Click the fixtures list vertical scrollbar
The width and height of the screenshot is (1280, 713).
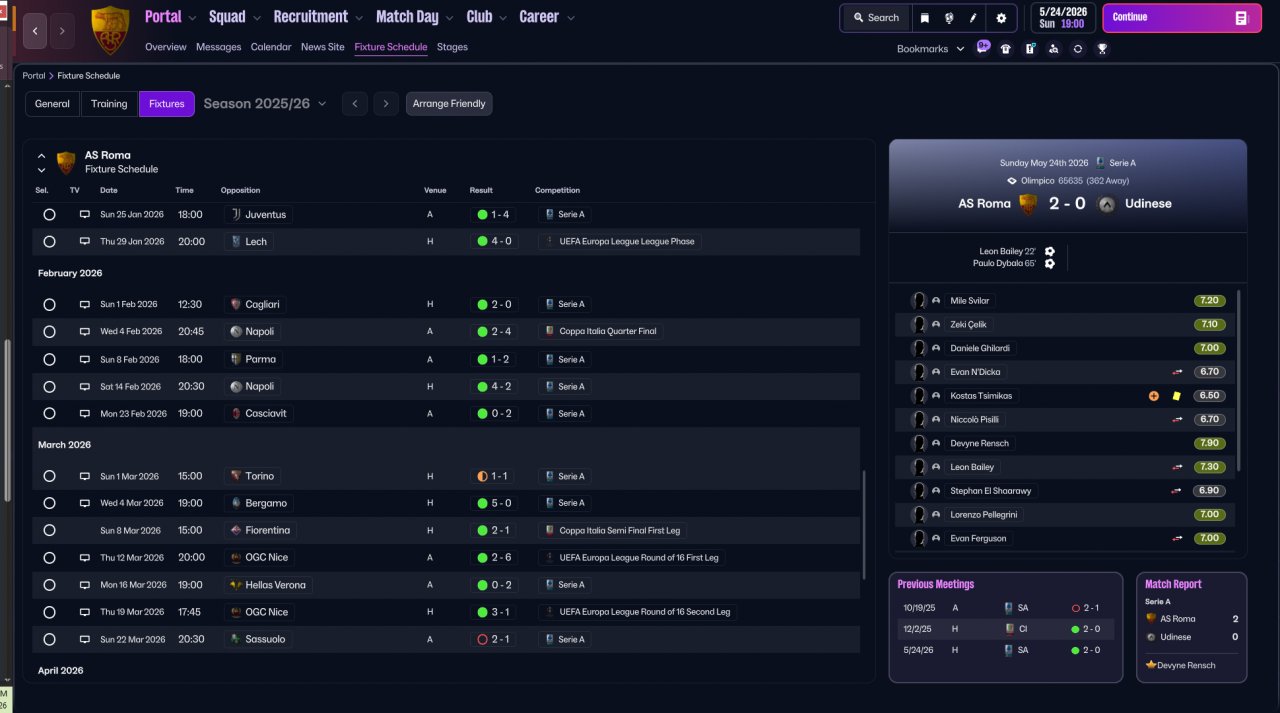(864, 525)
